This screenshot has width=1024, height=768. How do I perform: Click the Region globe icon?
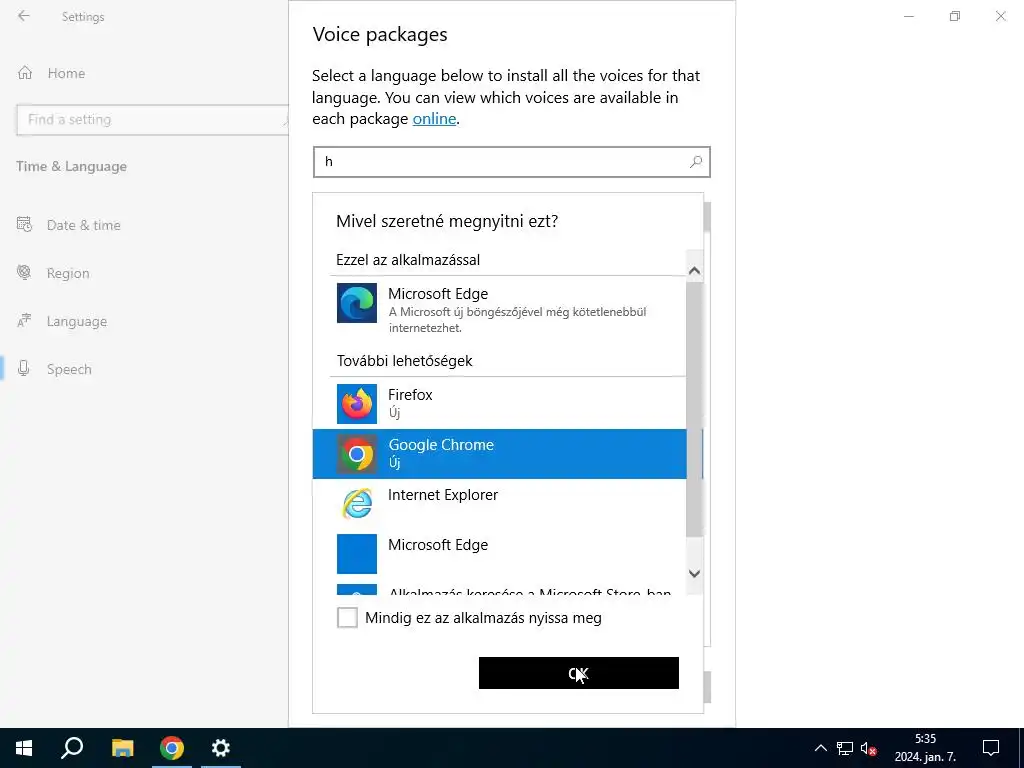tap(24, 272)
